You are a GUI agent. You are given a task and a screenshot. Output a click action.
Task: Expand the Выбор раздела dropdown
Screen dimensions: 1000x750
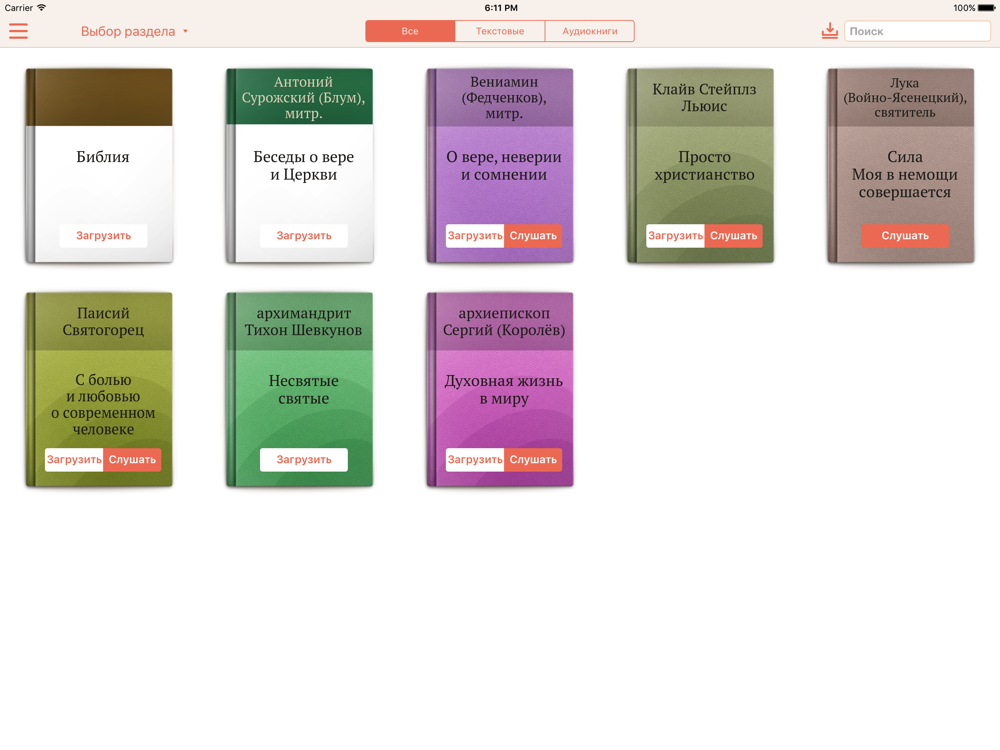pos(135,31)
